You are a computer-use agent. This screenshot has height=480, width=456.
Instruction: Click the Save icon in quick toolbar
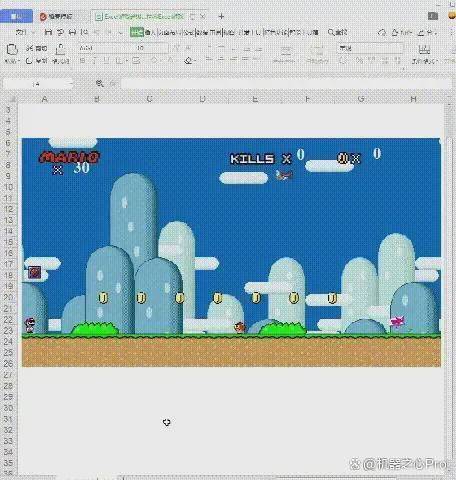click(48, 32)
